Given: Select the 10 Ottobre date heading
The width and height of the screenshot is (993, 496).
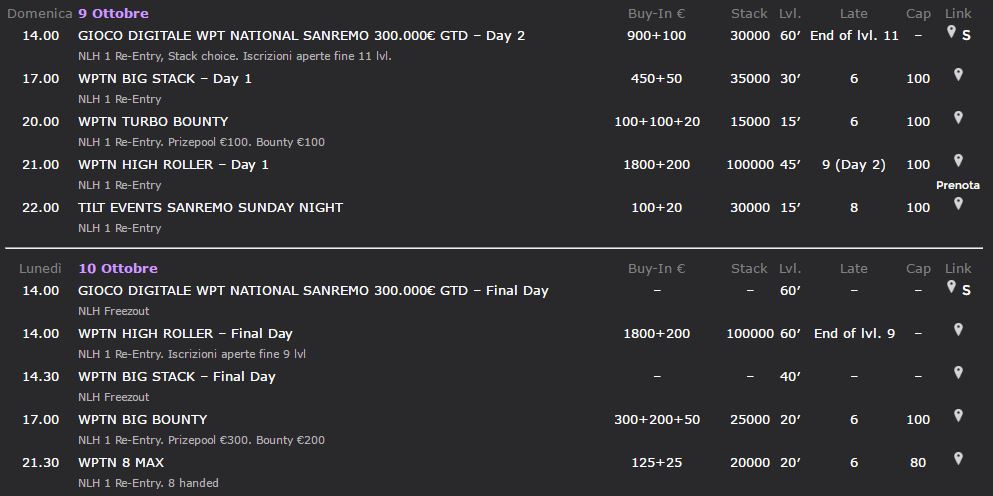Looking at the screenshot, I should click(x=118, y=269).
